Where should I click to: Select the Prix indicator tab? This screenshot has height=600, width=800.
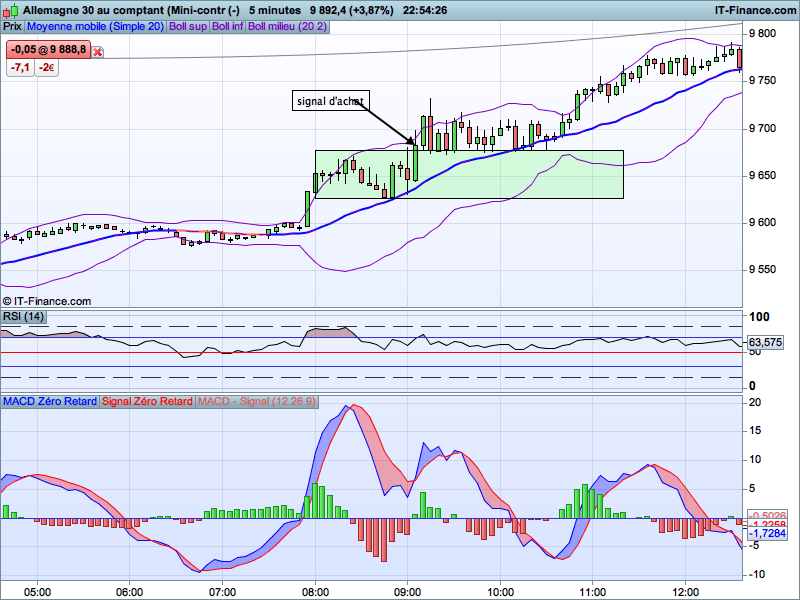[x=12, y=27]
